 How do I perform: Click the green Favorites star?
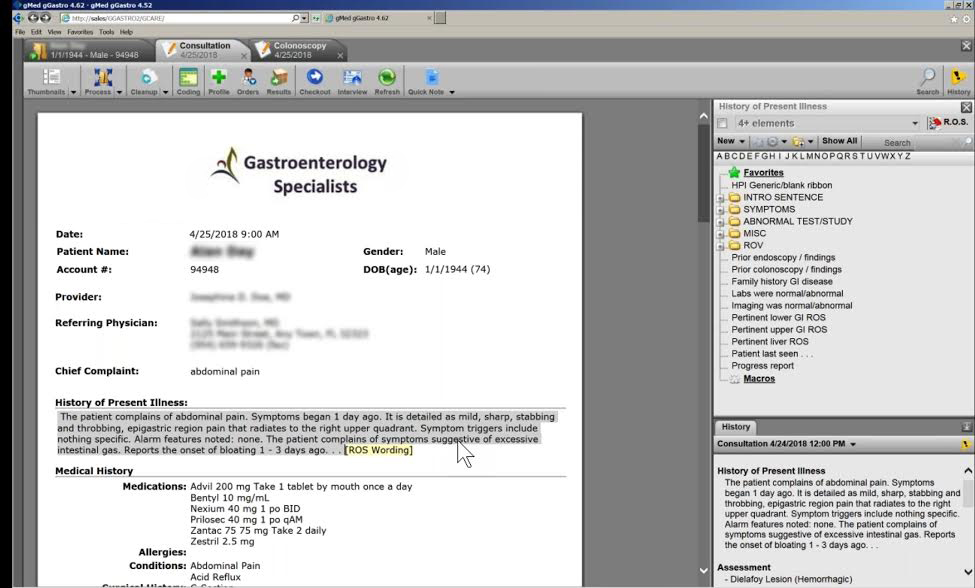click(x=734, y=172)
